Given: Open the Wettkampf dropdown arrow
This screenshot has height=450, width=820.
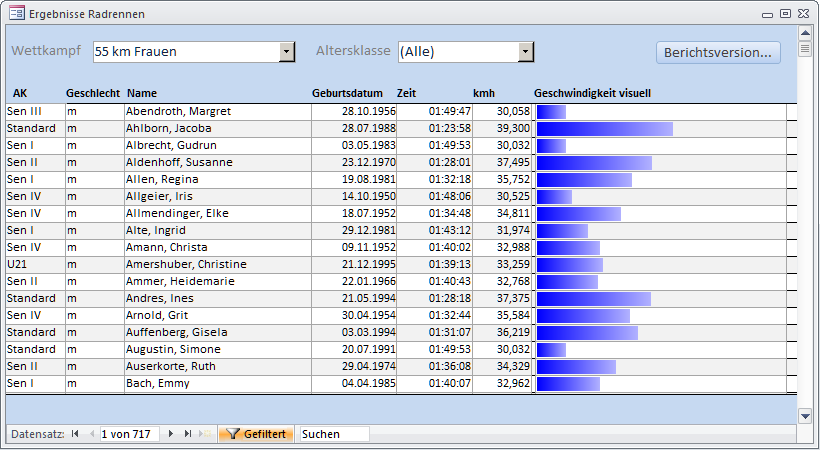Looking at the screenshot, I should 287,52.
